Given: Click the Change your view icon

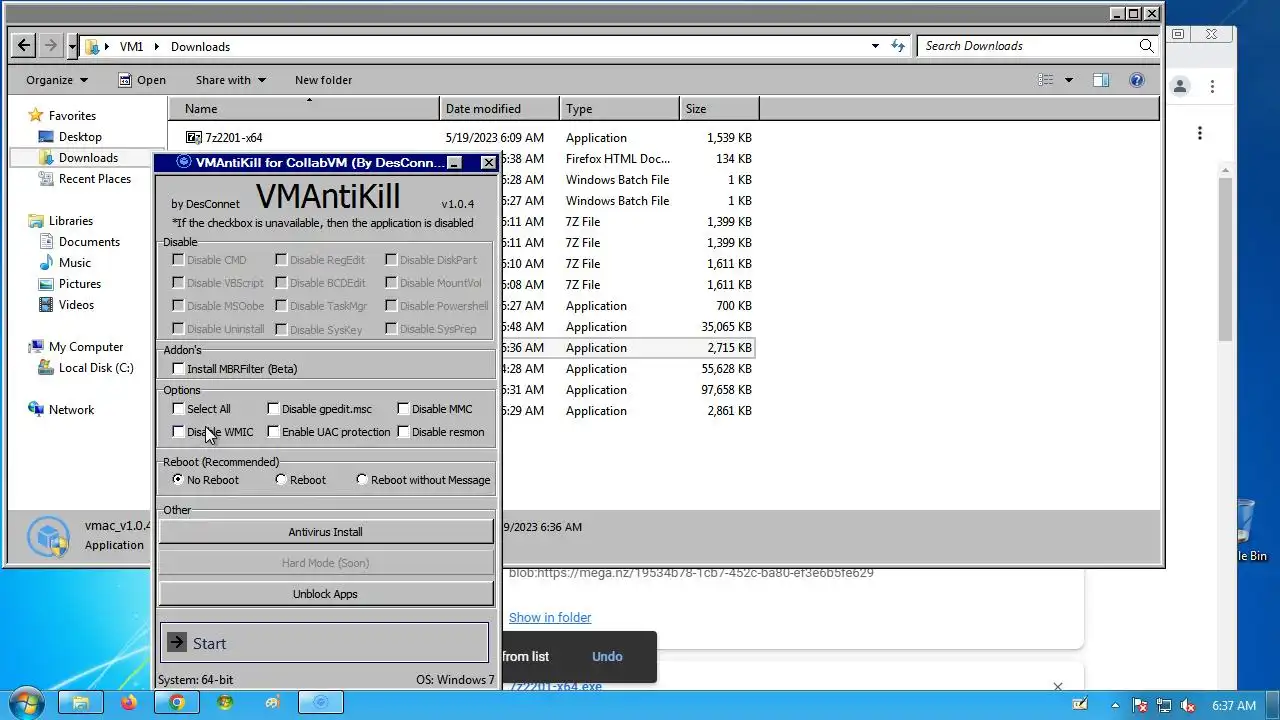Looking at the screenshot, I should pyautogui.click(x=1046, y=80).
